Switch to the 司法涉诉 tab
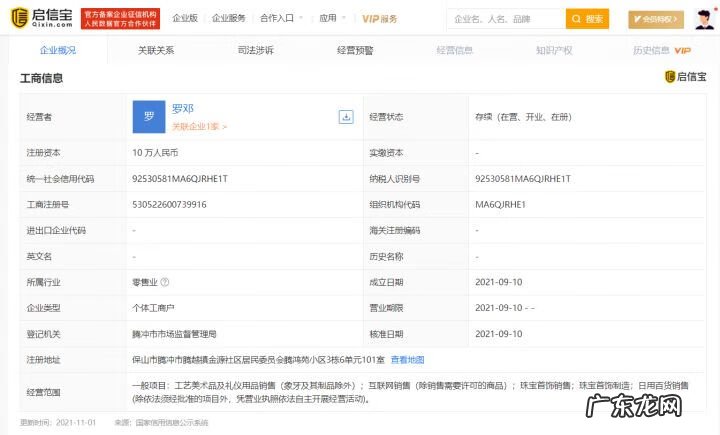The image size is (720, 435). pos(256,50)
